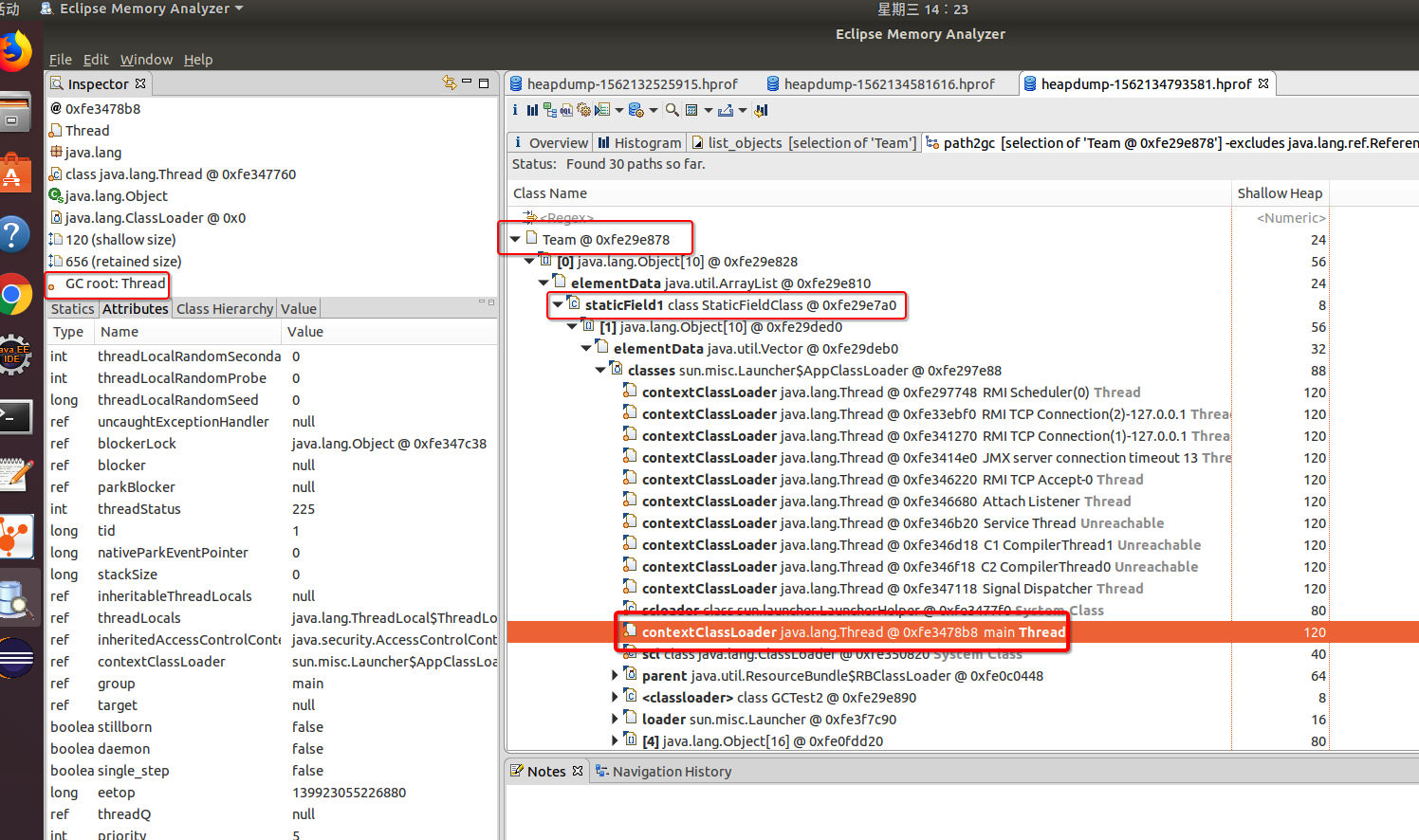The image size is (1419, 840).
Task: Close the Inspector view tab
Action: (140, 83)
